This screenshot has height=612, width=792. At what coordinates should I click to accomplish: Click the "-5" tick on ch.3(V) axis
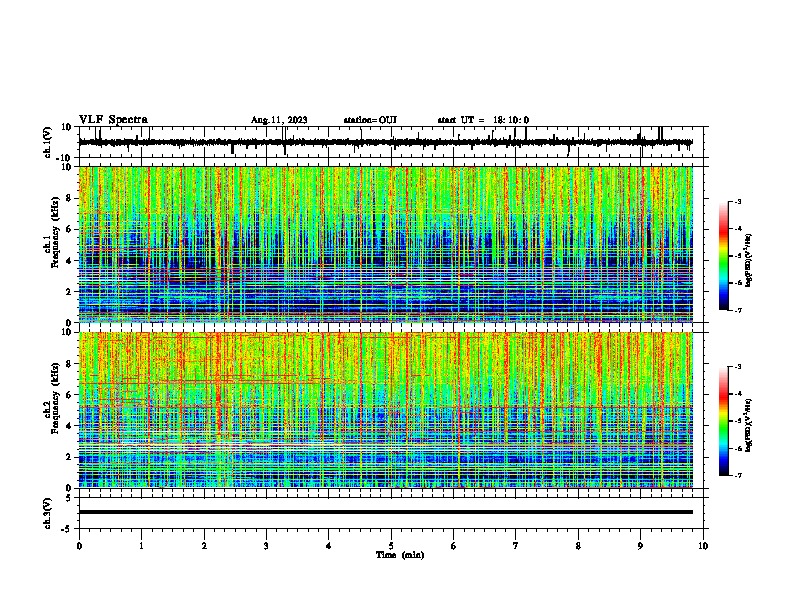tap(67, 529)
